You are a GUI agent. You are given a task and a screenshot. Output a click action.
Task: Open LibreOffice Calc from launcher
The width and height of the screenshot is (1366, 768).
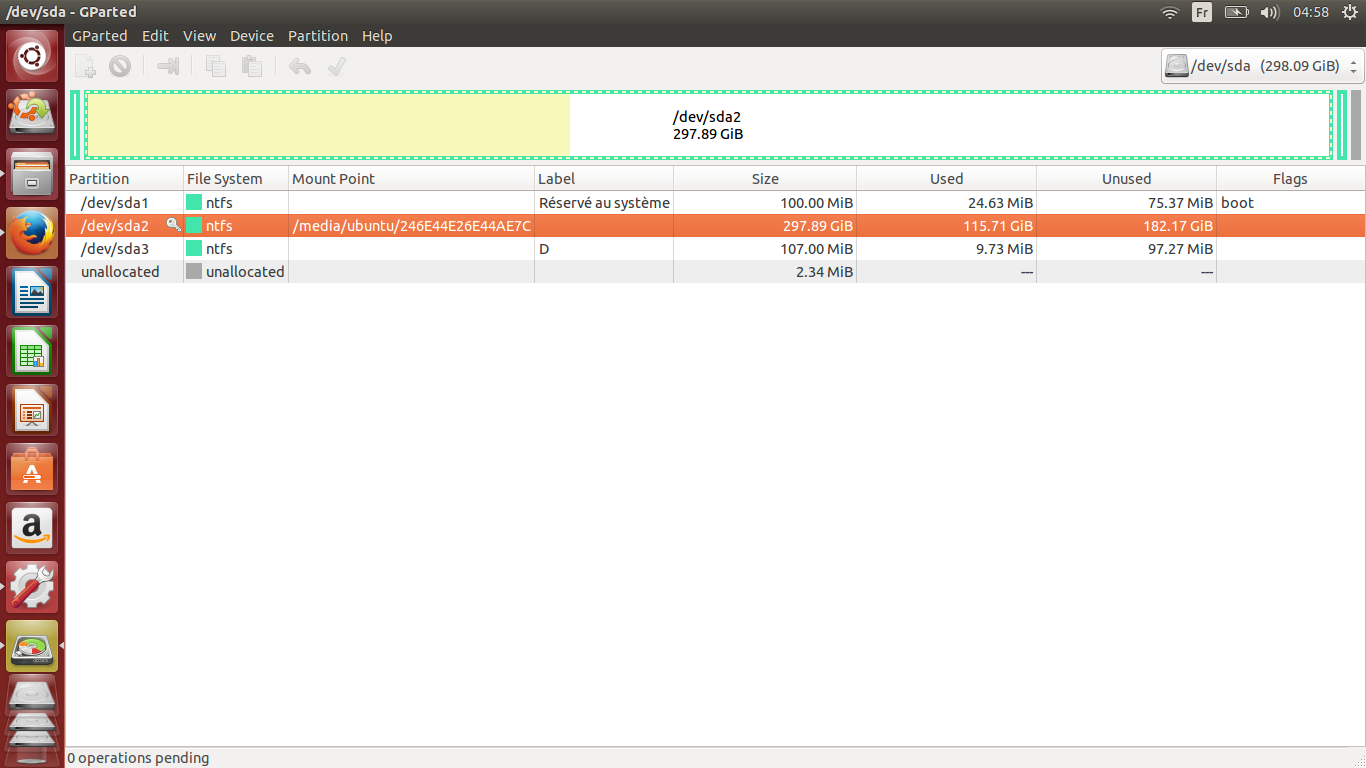click(33, 351)
